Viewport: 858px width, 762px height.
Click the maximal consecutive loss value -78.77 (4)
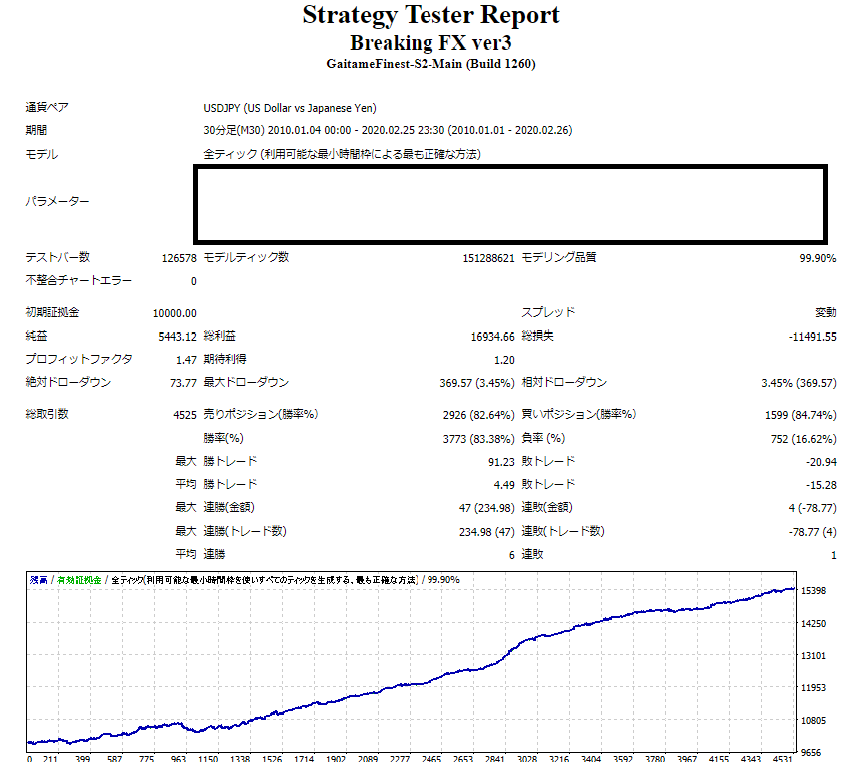(x=813, y=532)
